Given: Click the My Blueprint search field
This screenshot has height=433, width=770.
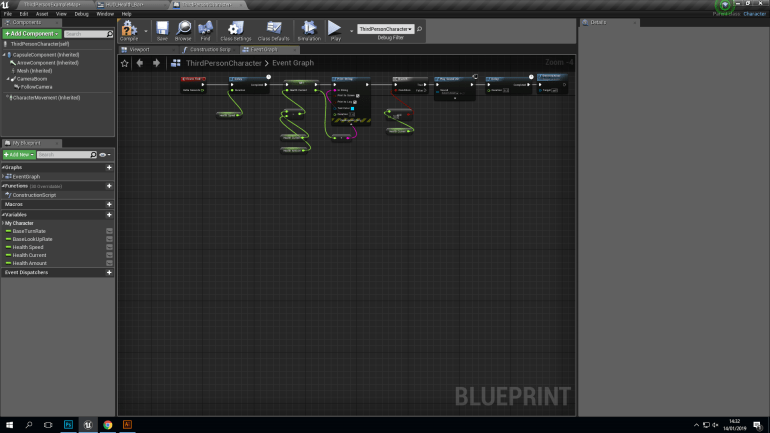Looking at the screenshot, I should [63, 155].
